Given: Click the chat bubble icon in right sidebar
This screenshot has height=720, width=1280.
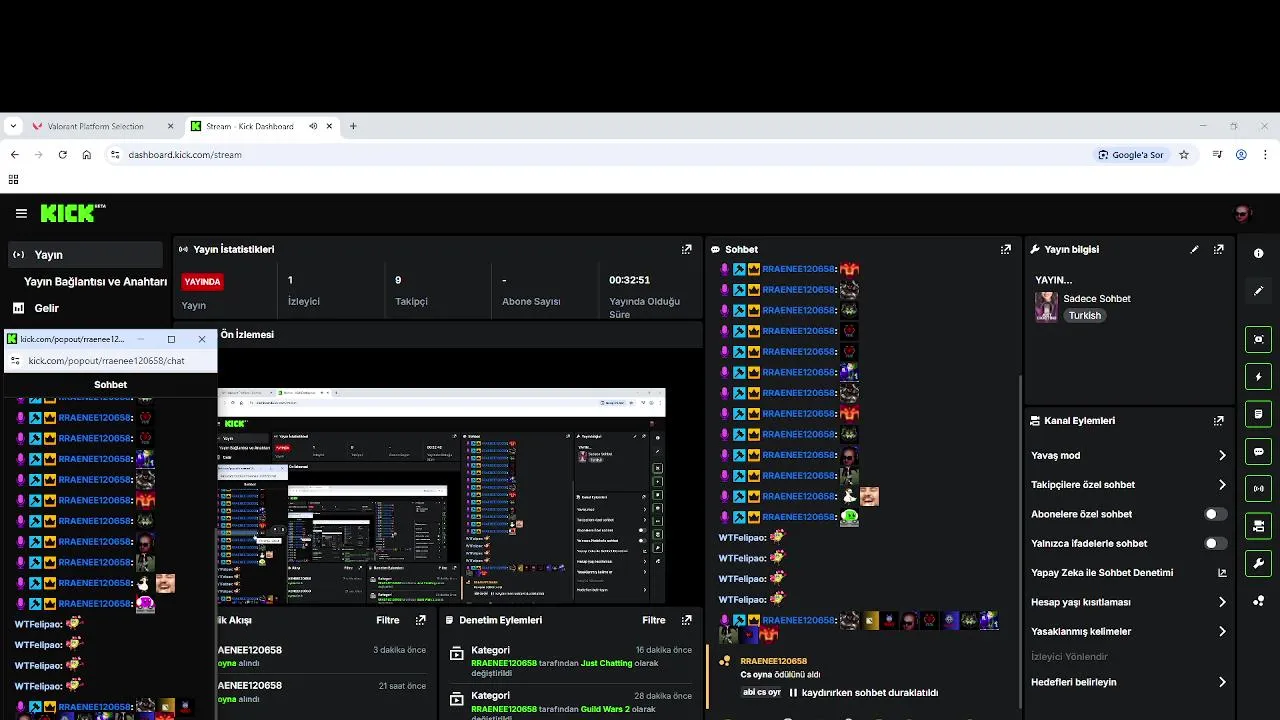Looking at the screenshot, I should click(x=1258, y=452).
